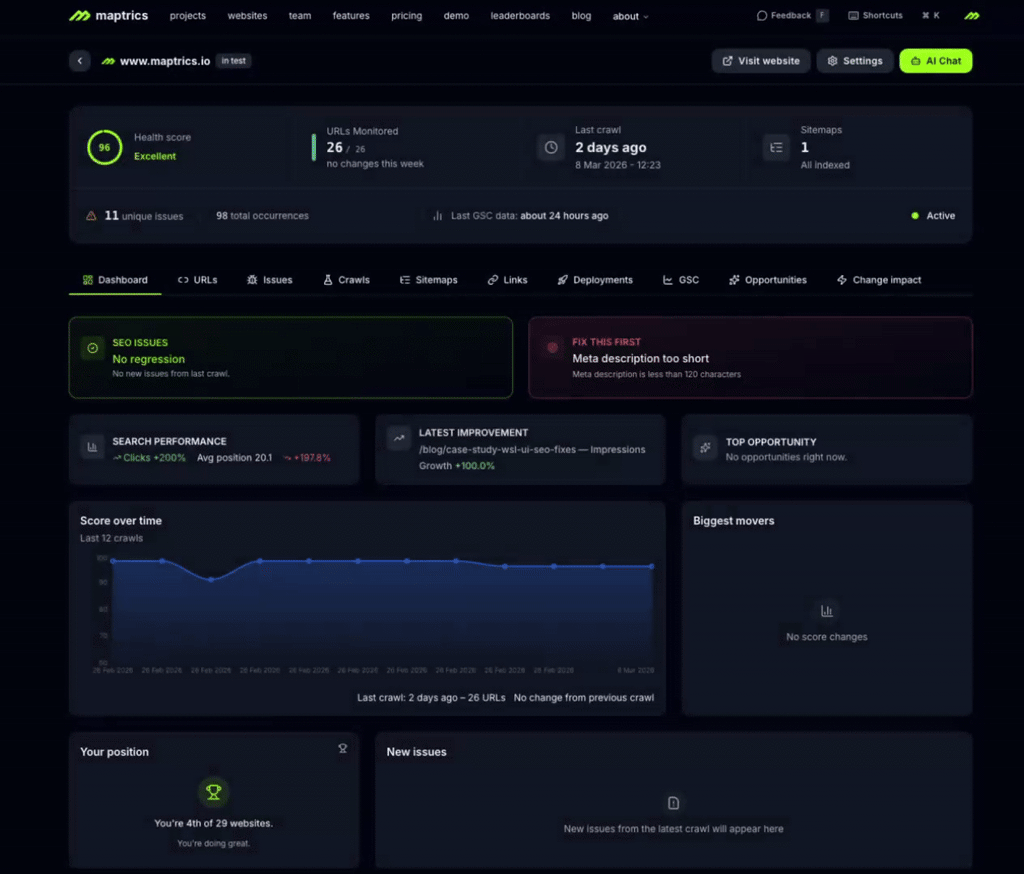1024x874 pixels.
Task: Open the Deployments tab
Action: pos(595,280)
